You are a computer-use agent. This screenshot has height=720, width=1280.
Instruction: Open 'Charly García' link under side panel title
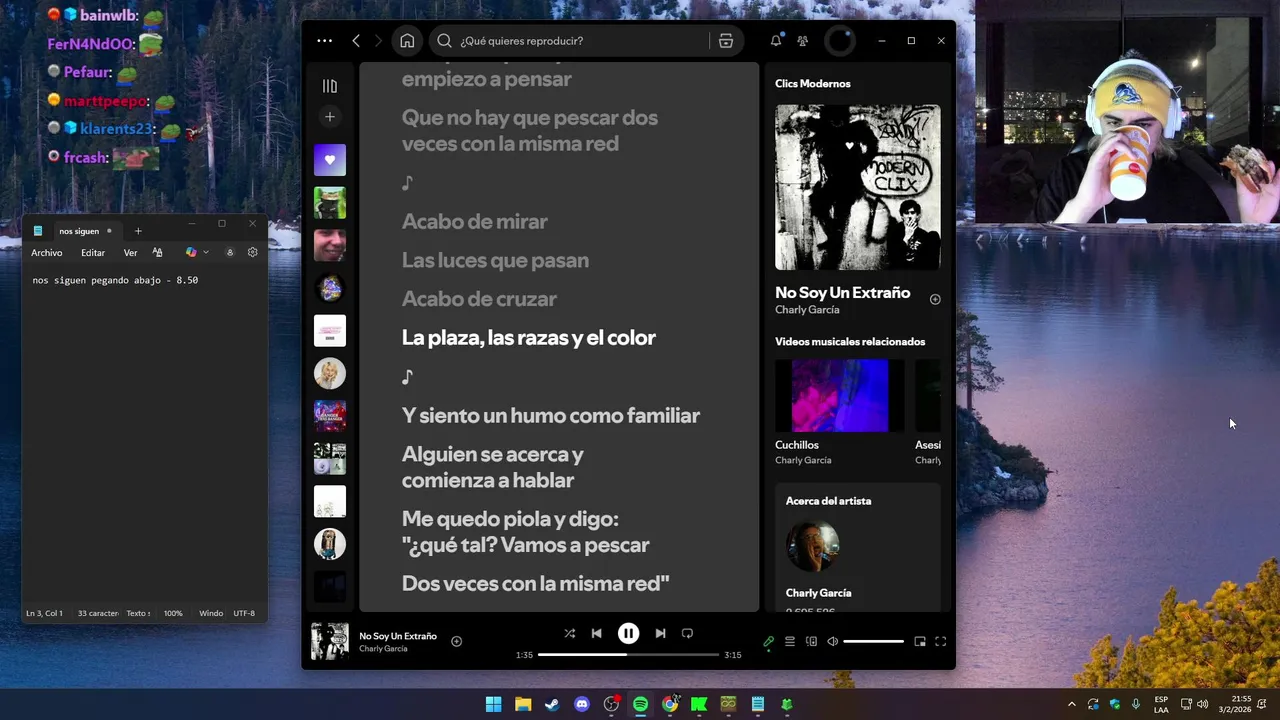807,310
